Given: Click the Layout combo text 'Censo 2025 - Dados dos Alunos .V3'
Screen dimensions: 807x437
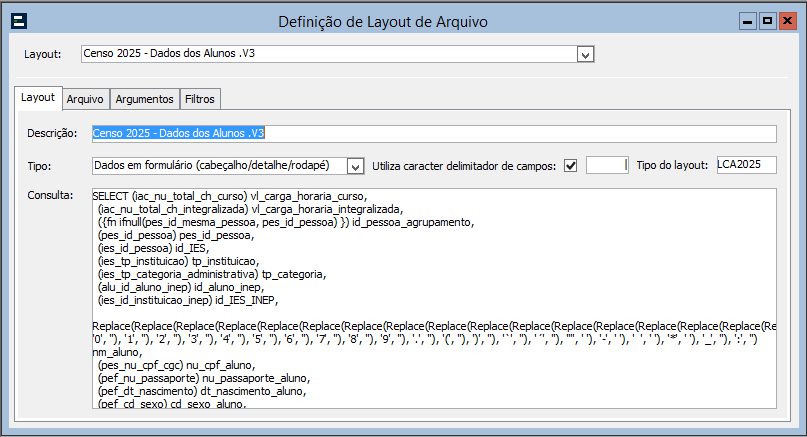Looking at the screenshot, I should pyautogui.click(x=169, y=54).
